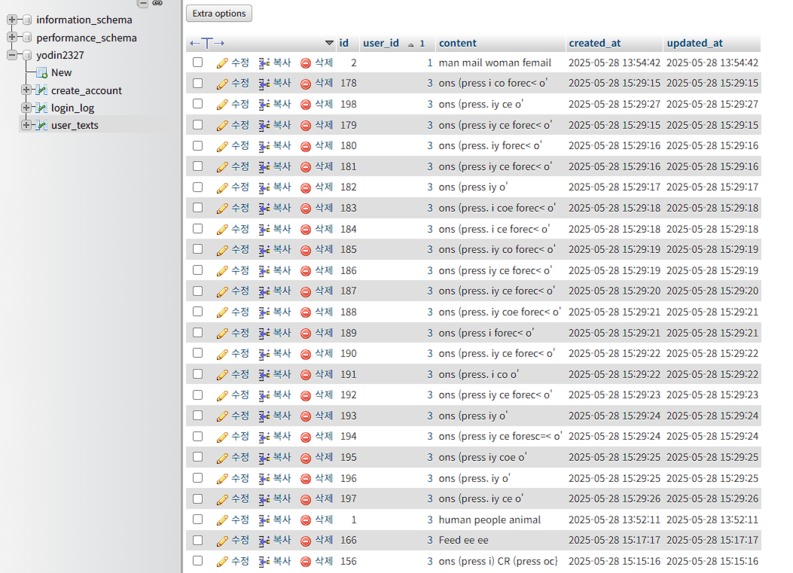Sort by the updated_at column header
Image resolution: width=793 pixels, height=573 pixels.
(695, 43)
